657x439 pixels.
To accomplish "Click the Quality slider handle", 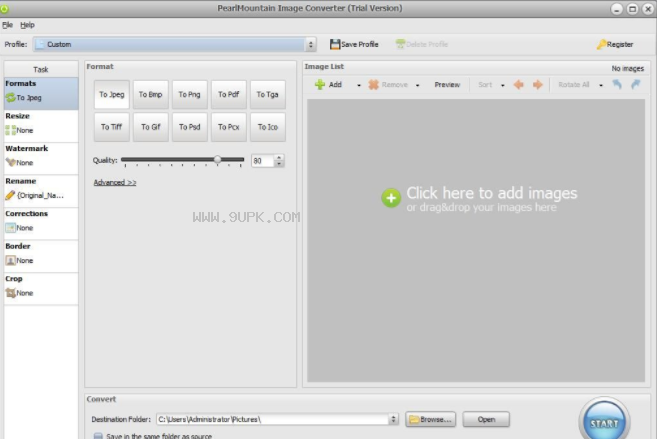I will pyautogui.click(x=217, y=159).
